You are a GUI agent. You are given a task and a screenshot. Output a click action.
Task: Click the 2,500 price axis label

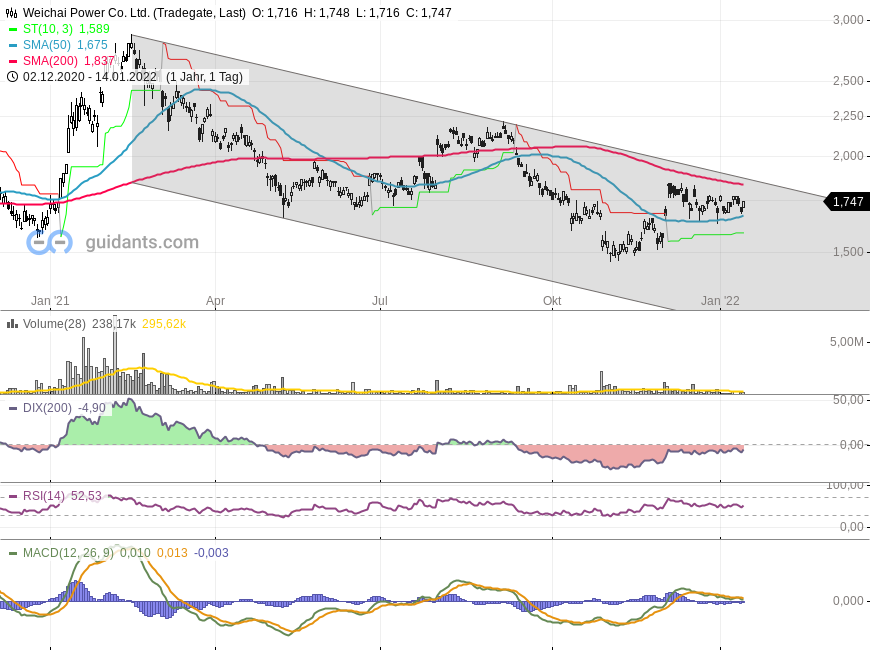pos(848,81)
